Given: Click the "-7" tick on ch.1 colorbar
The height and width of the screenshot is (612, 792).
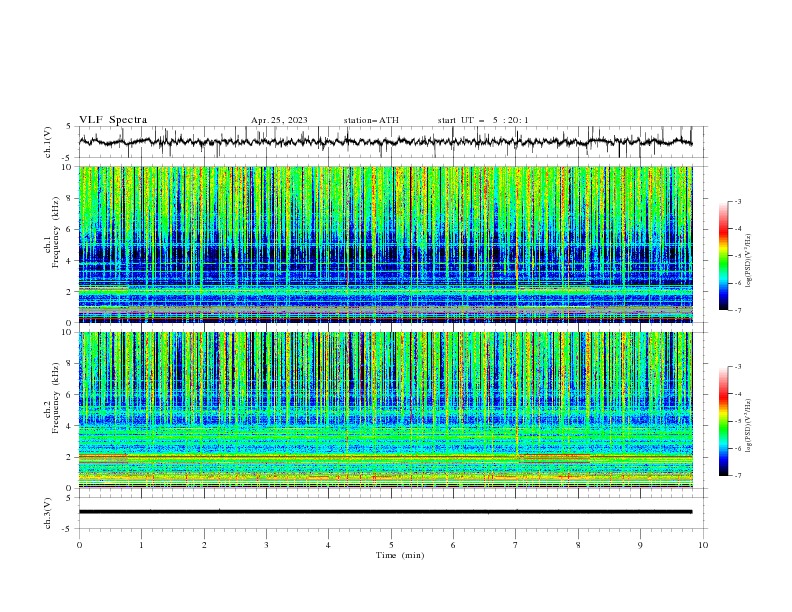Looking at the screenshot, I should (x=737, y=310).
